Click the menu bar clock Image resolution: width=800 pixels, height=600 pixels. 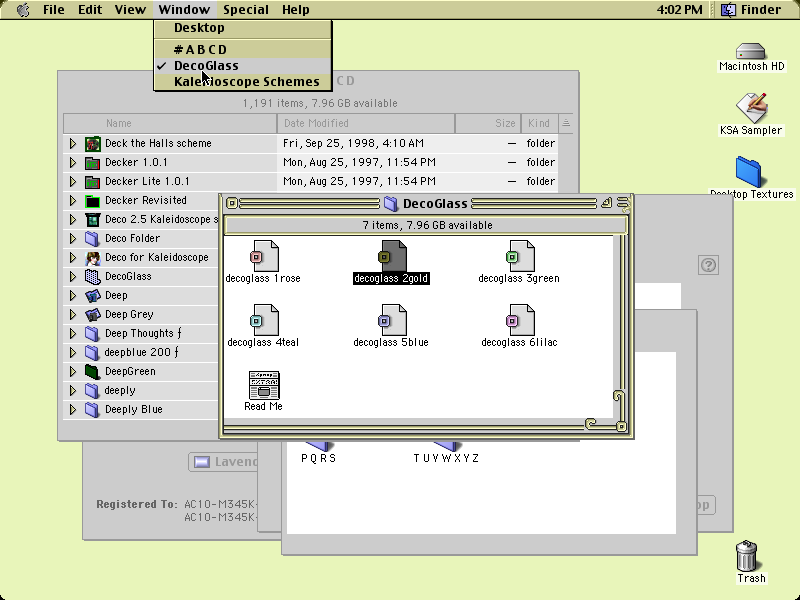(680, 10)
